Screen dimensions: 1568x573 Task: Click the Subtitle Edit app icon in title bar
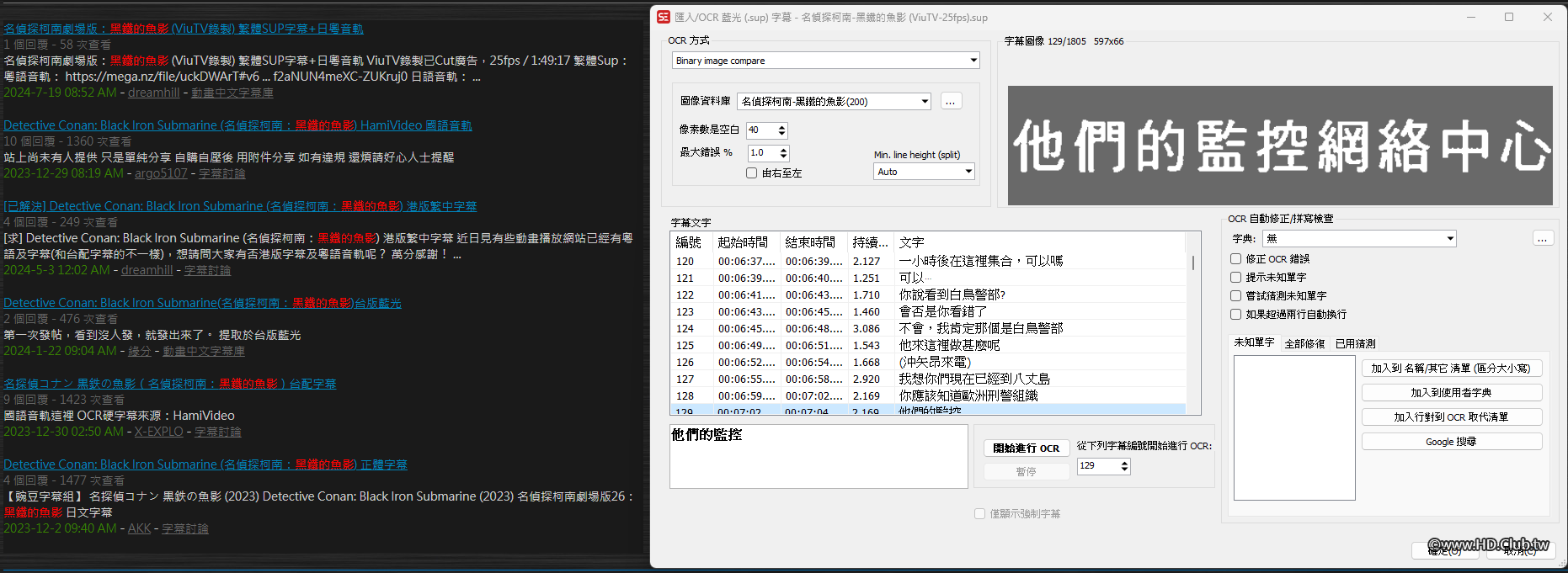(664, 17)
